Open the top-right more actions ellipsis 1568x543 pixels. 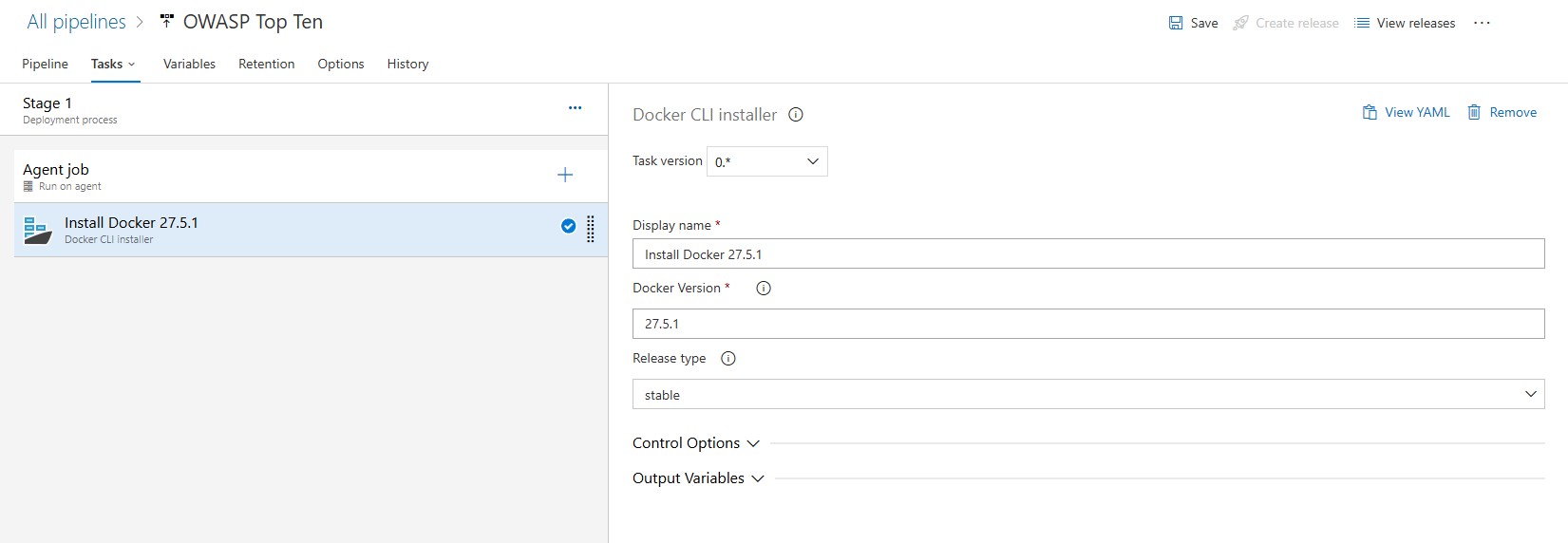click(1482, 23)
